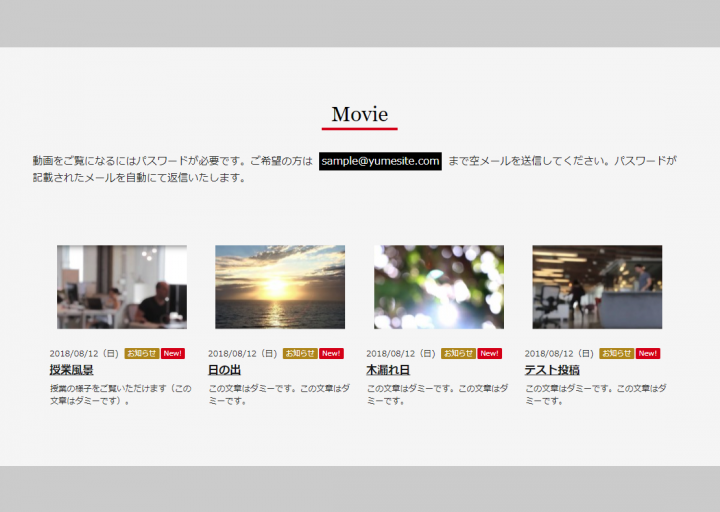Click the 木漏れ日 title link

[x=388, y=370]
